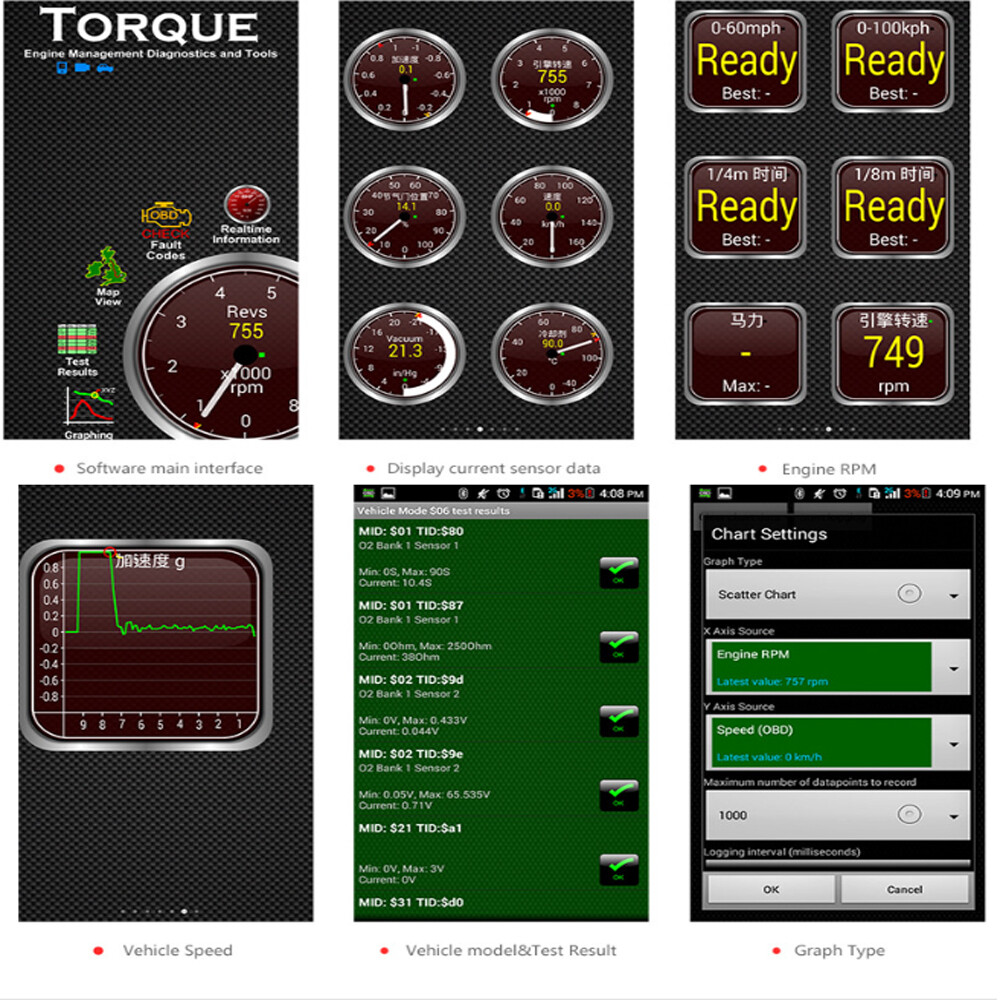This screenshot has width=1000, height=1000.
Task: Select the 1000 datapoints radio button
Action: 908,815
